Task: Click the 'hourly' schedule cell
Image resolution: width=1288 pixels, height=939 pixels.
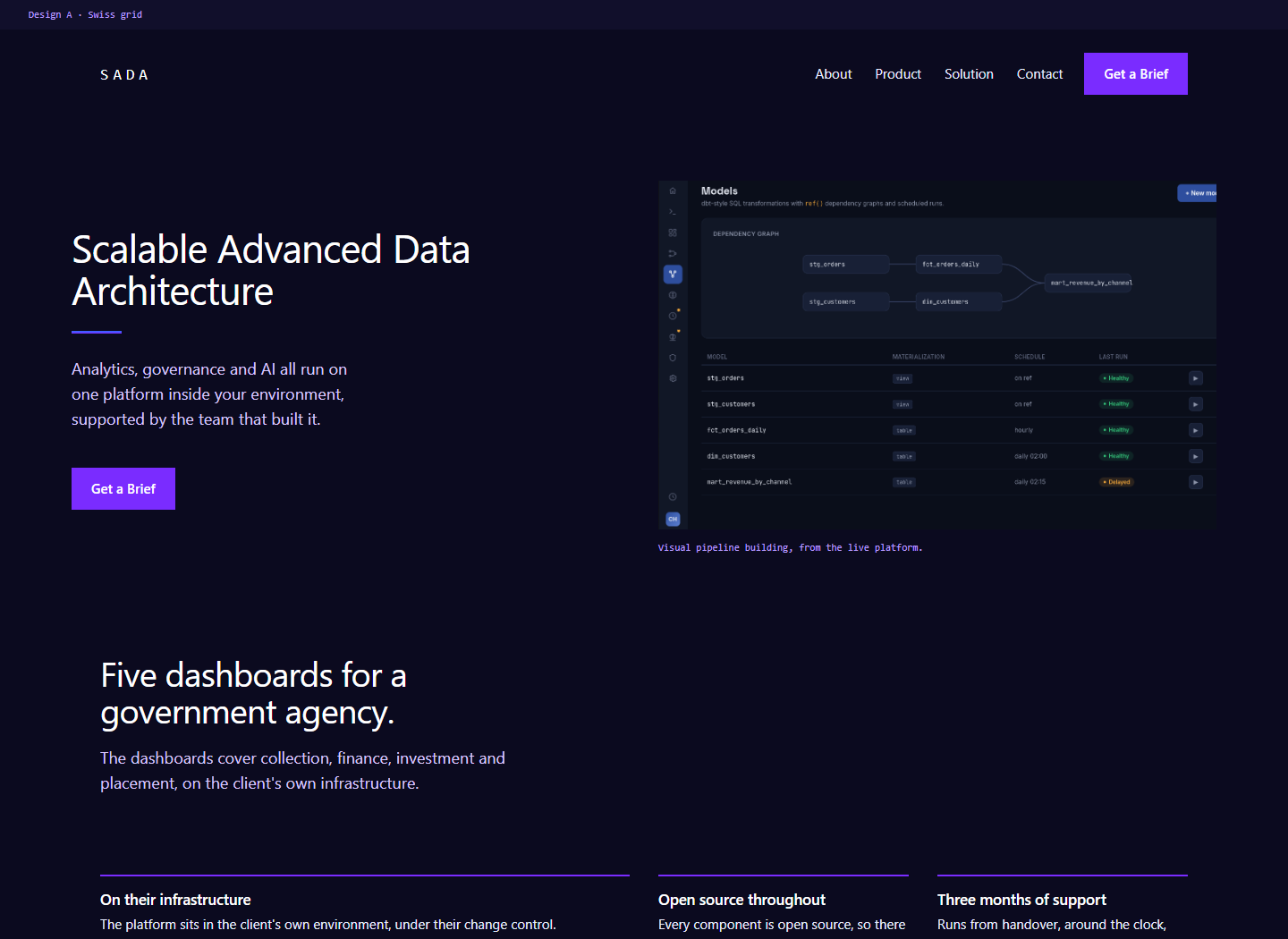Action: [x=1023, y=430]
